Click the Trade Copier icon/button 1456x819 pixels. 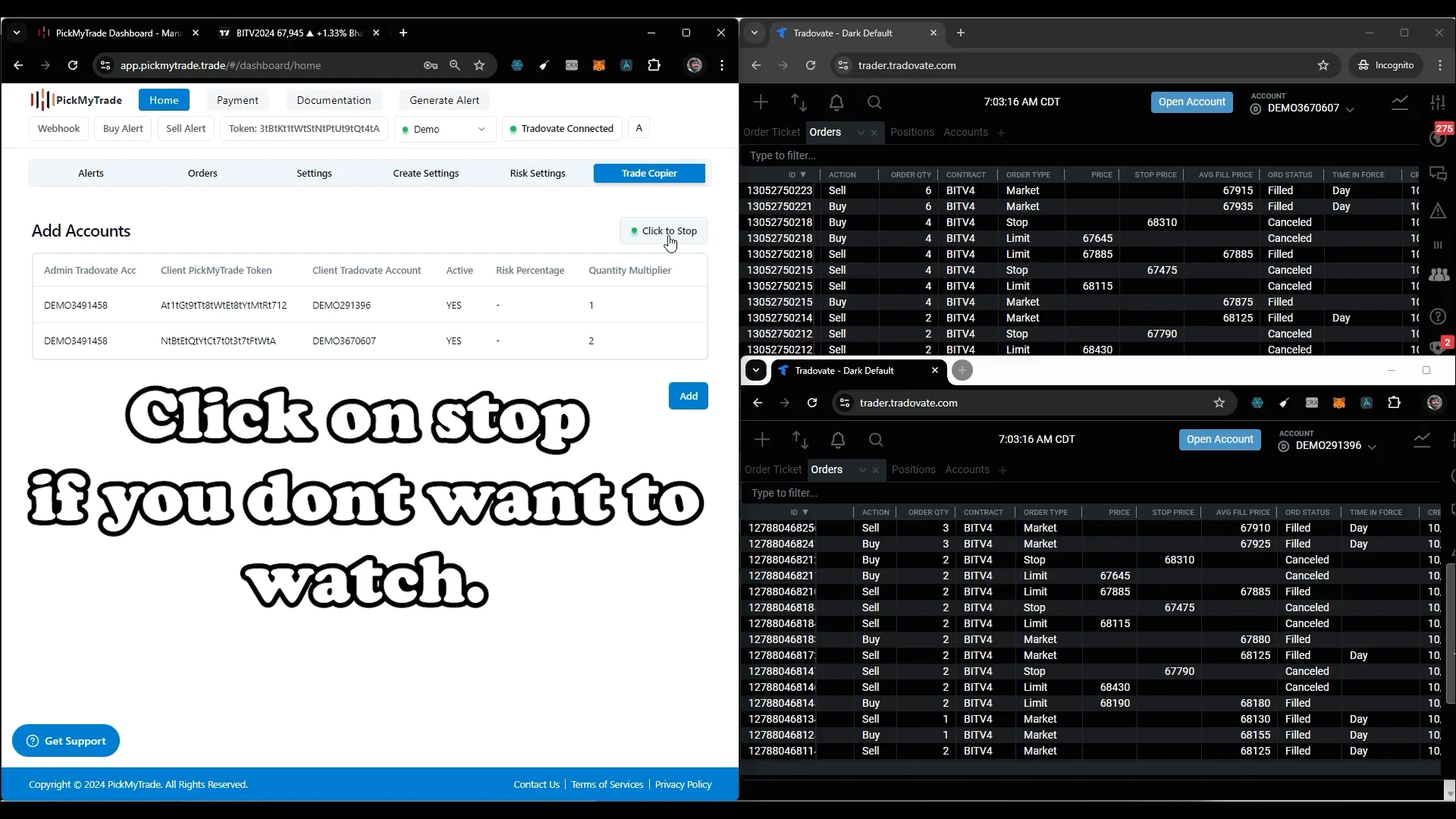[649, 173]
